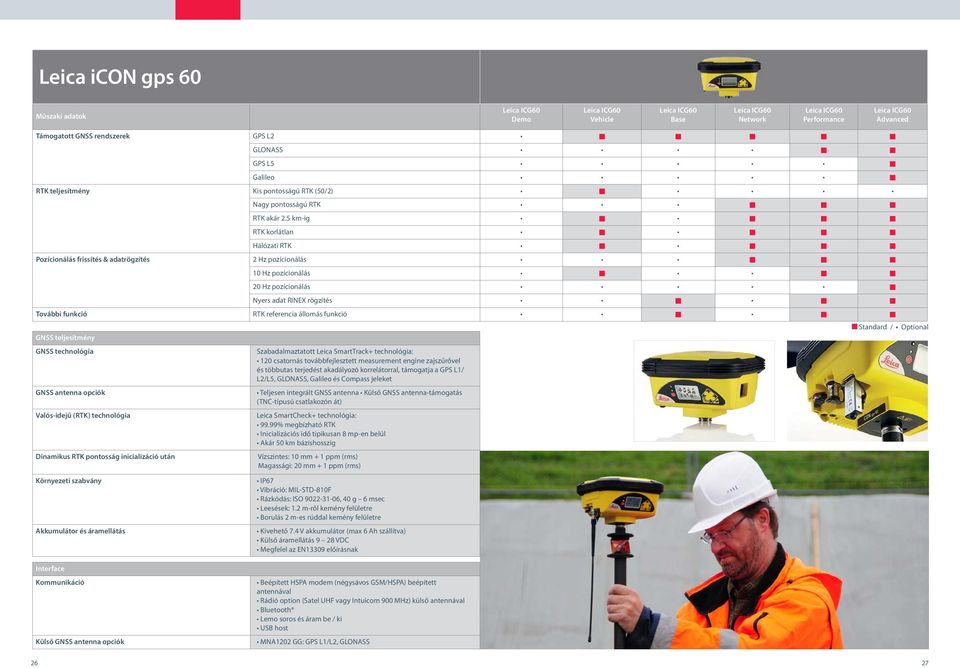The height and width of the screenshot is (668, 960).
Task: Click page number 26
Action: pyautogui.click(x=34, y=663)
